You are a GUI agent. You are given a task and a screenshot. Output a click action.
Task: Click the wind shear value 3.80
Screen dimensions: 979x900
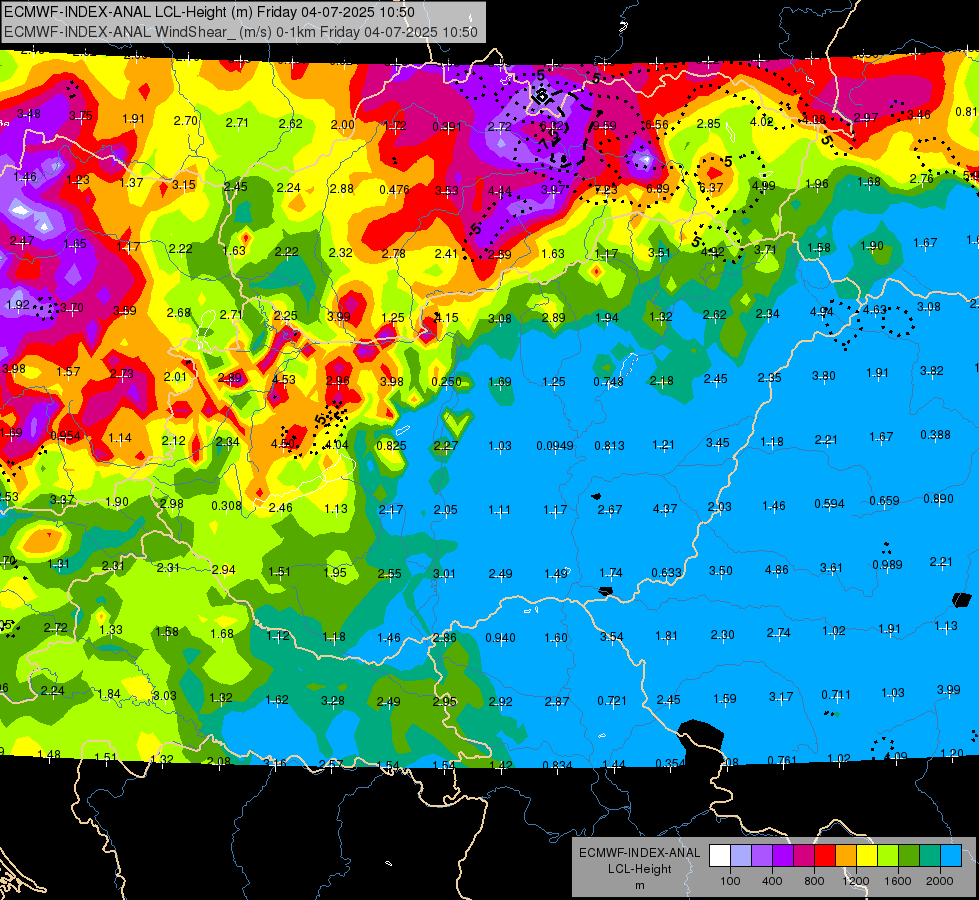pos(824,375)
